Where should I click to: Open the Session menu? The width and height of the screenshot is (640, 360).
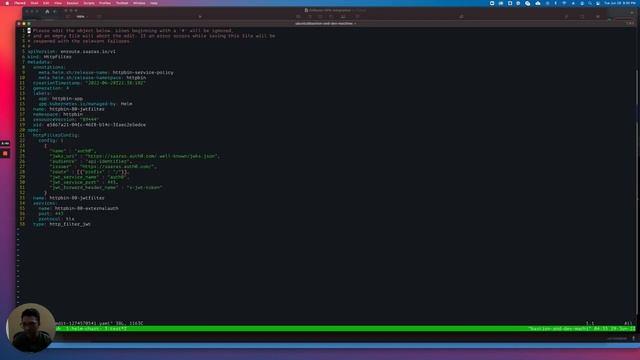[x=72, y=3]
